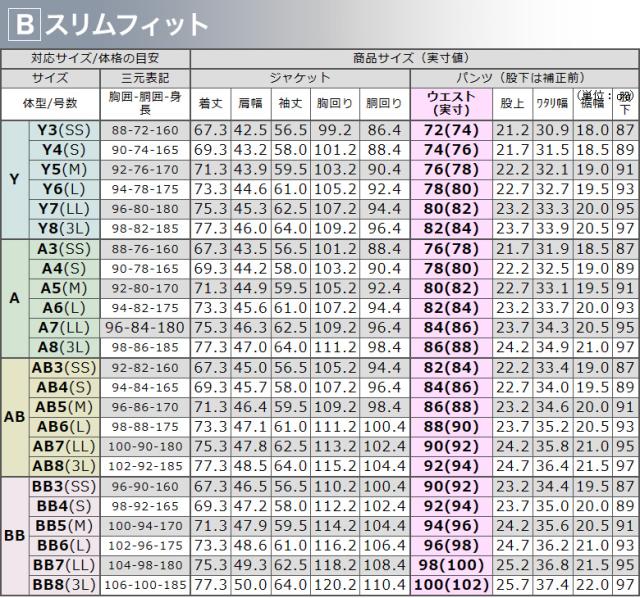Click thigh width value 37.4
640x598 pixels.
[x=553, y=585]
